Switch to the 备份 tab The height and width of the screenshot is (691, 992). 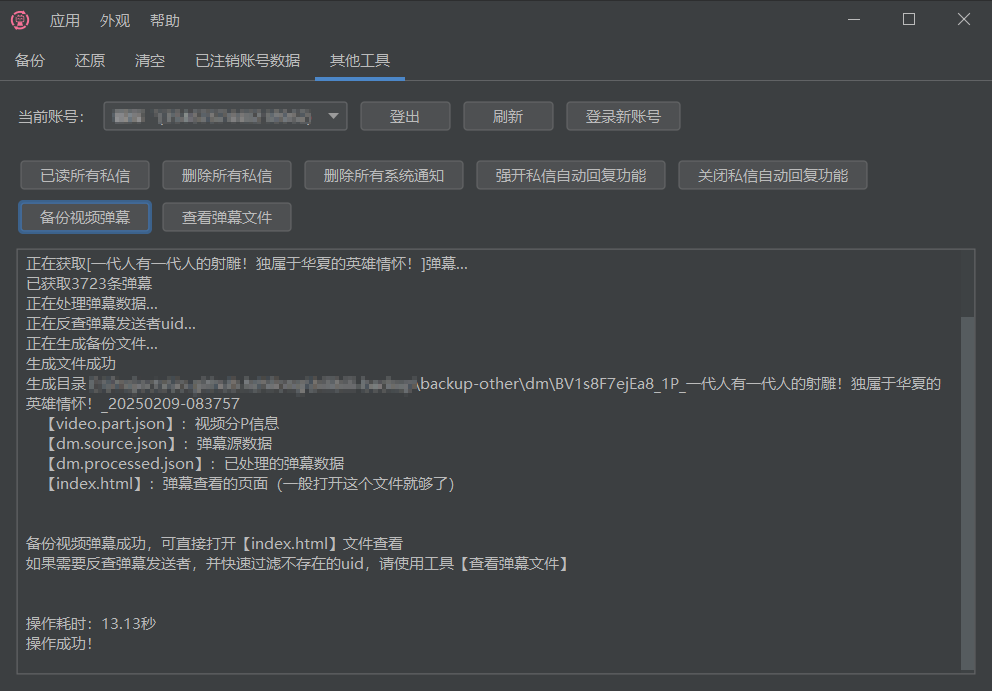[30, 60]
